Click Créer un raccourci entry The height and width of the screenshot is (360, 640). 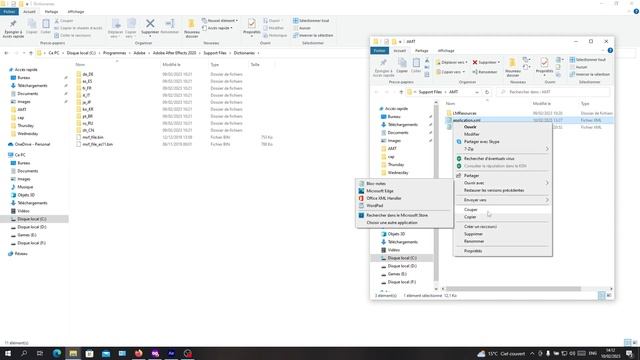tap(503, 227)
